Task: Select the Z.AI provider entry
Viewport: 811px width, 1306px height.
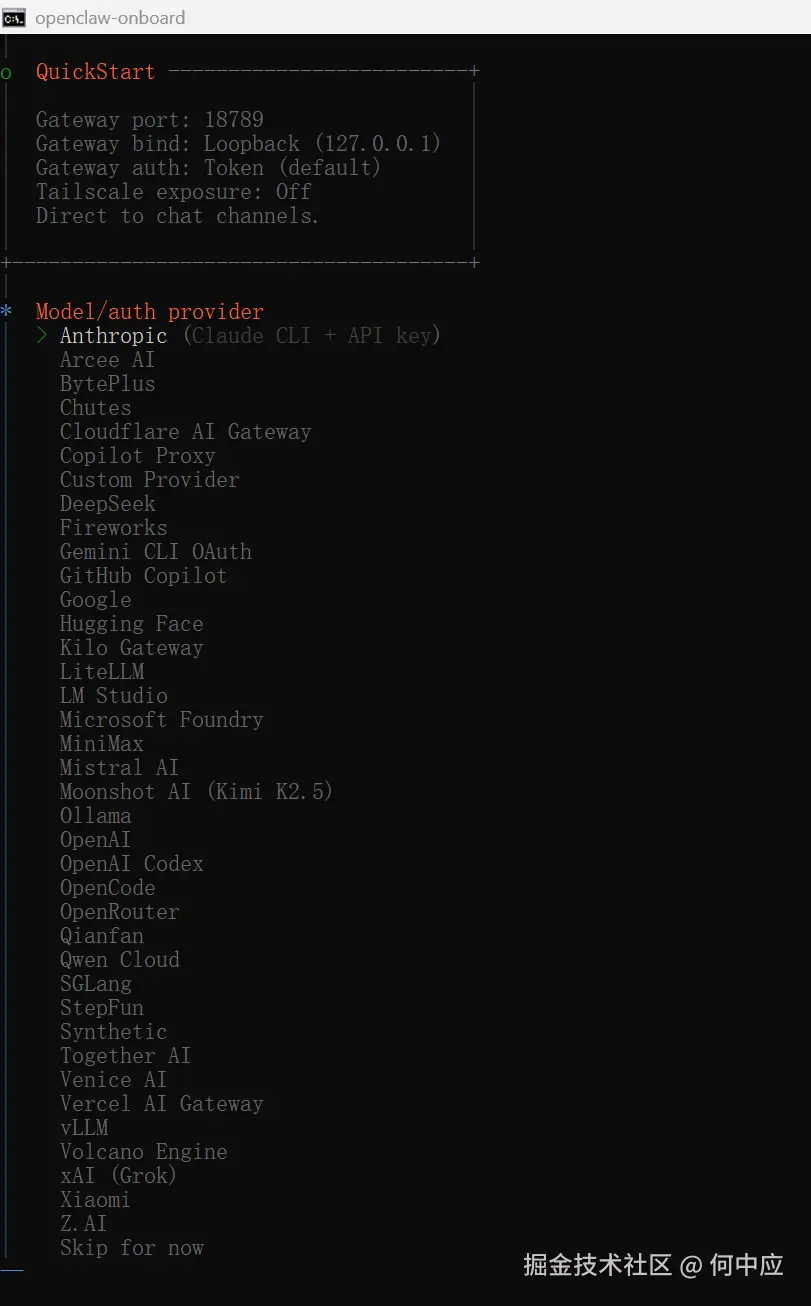Action: coord(83,1224)
